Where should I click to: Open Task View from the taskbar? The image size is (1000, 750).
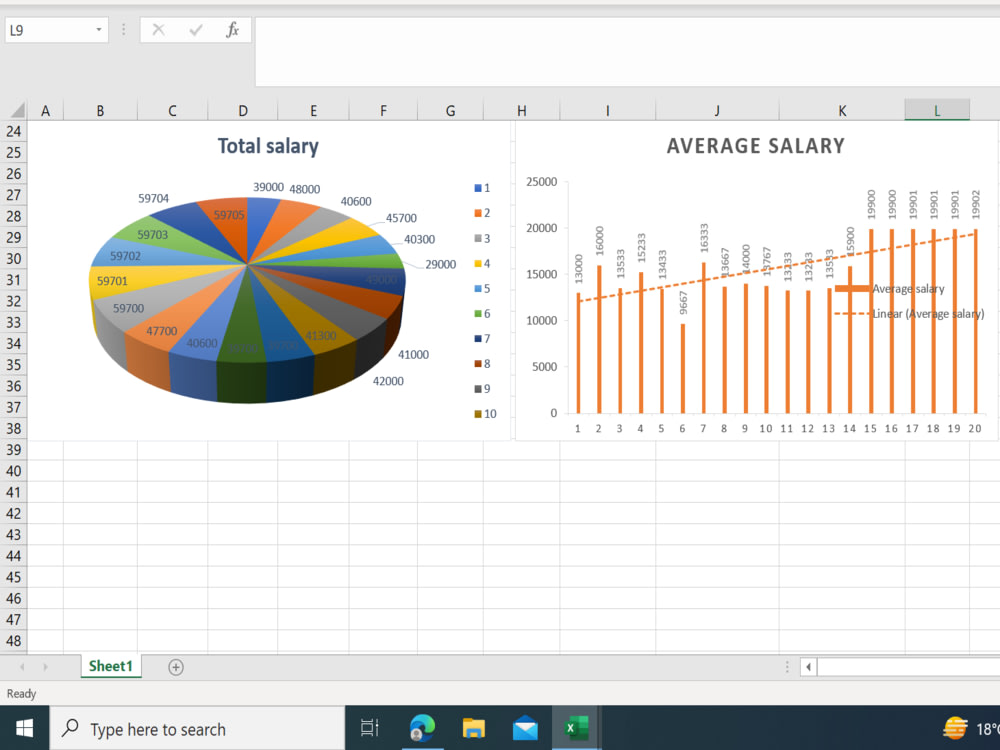pyautogui.click(x=370, y=728)
